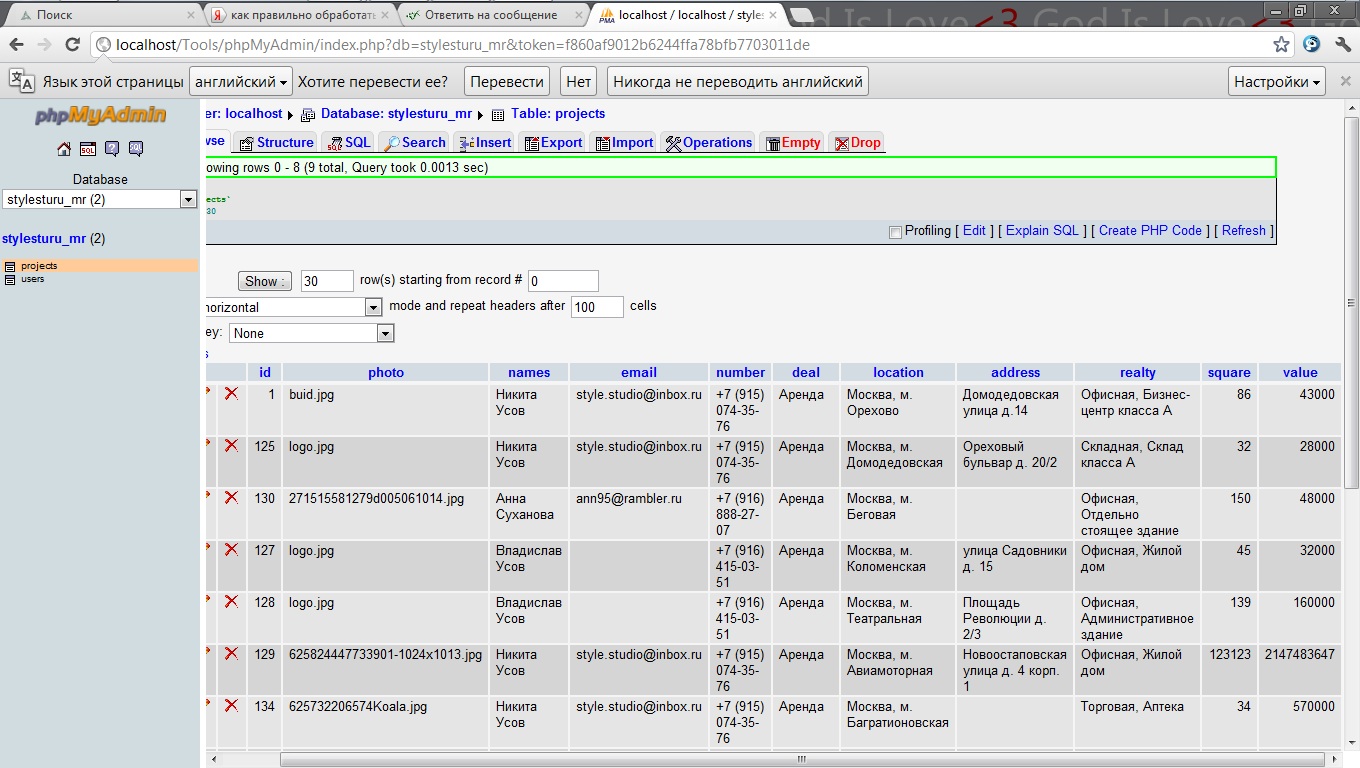The image size is (1360, 768).
Task: Click the starting record number field
Action: tap(563, 282)
